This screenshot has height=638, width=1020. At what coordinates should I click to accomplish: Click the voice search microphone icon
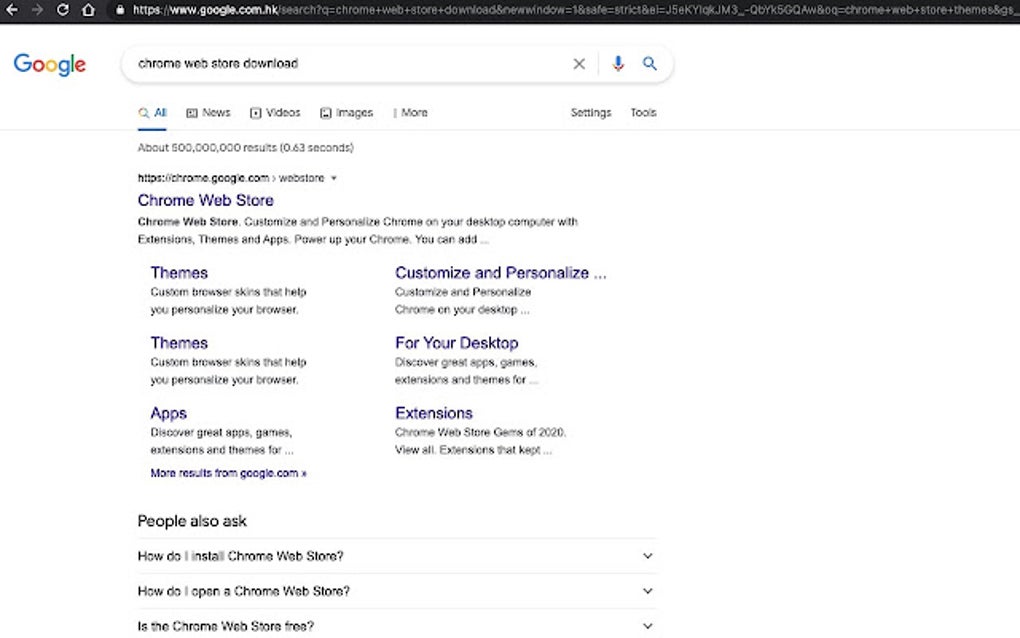[x=618, y=63]
